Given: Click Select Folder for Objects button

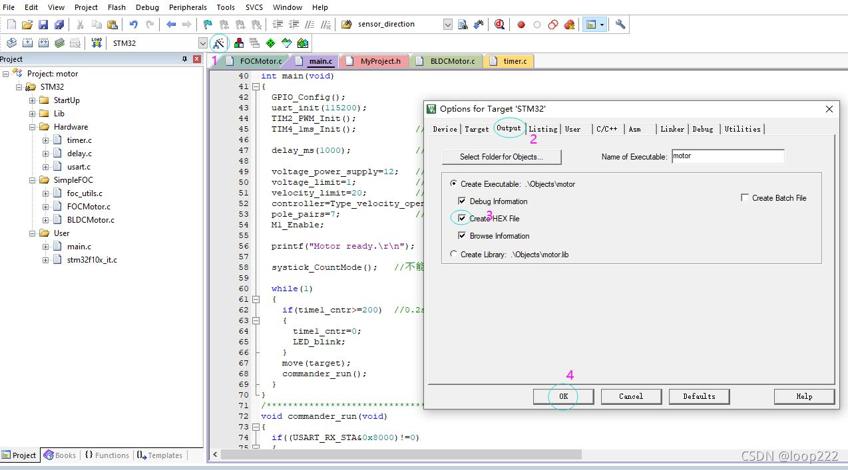Looking at the screenshot, I should click(501, 157).
